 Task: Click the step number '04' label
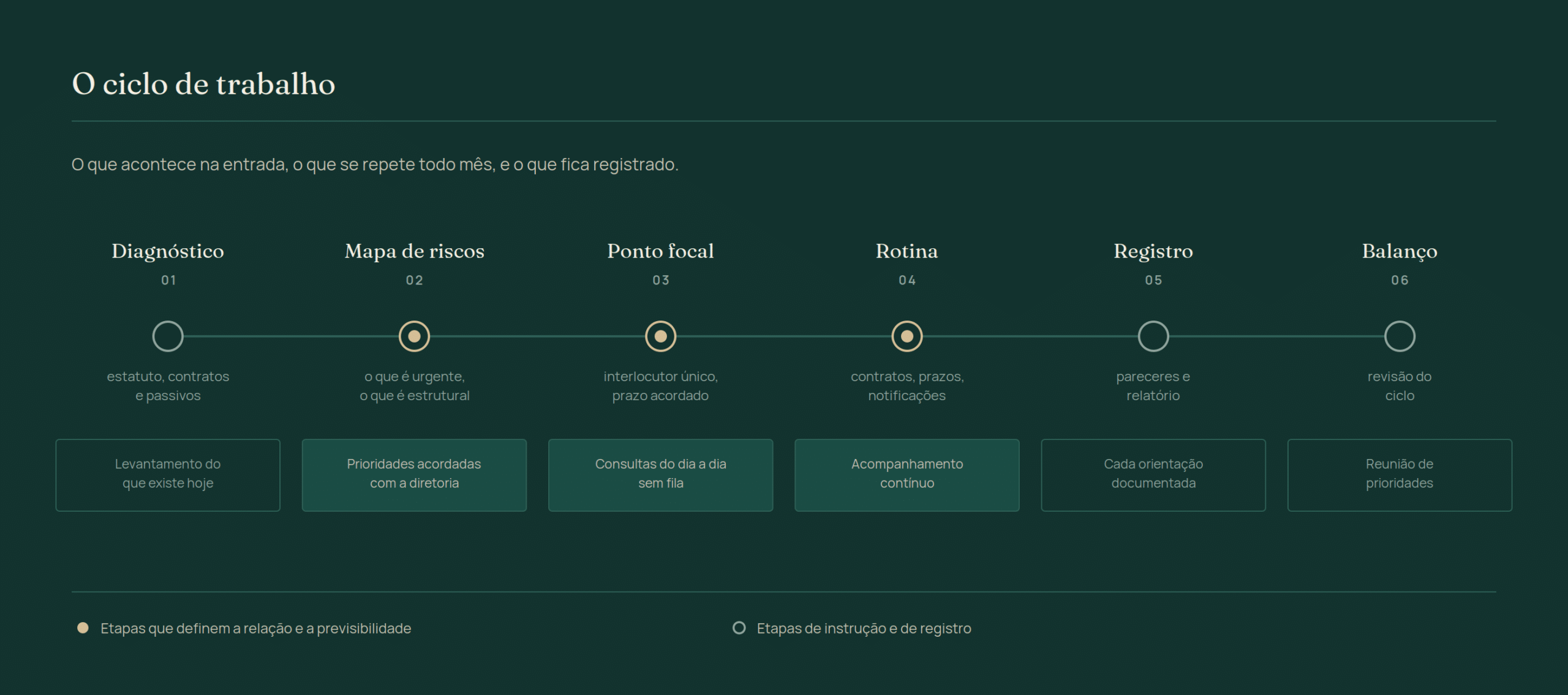[907, 280]
